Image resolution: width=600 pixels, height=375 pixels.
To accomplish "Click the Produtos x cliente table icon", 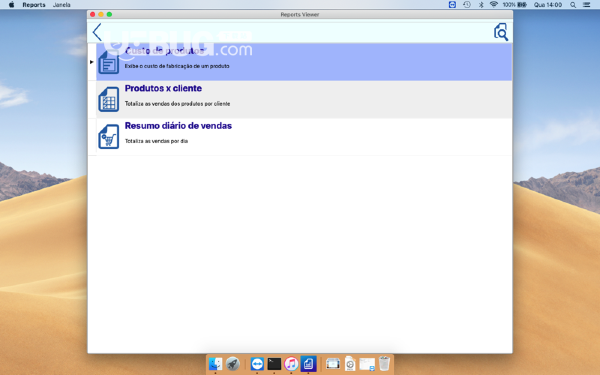I will pyautogui.click(x=109, y=99).
